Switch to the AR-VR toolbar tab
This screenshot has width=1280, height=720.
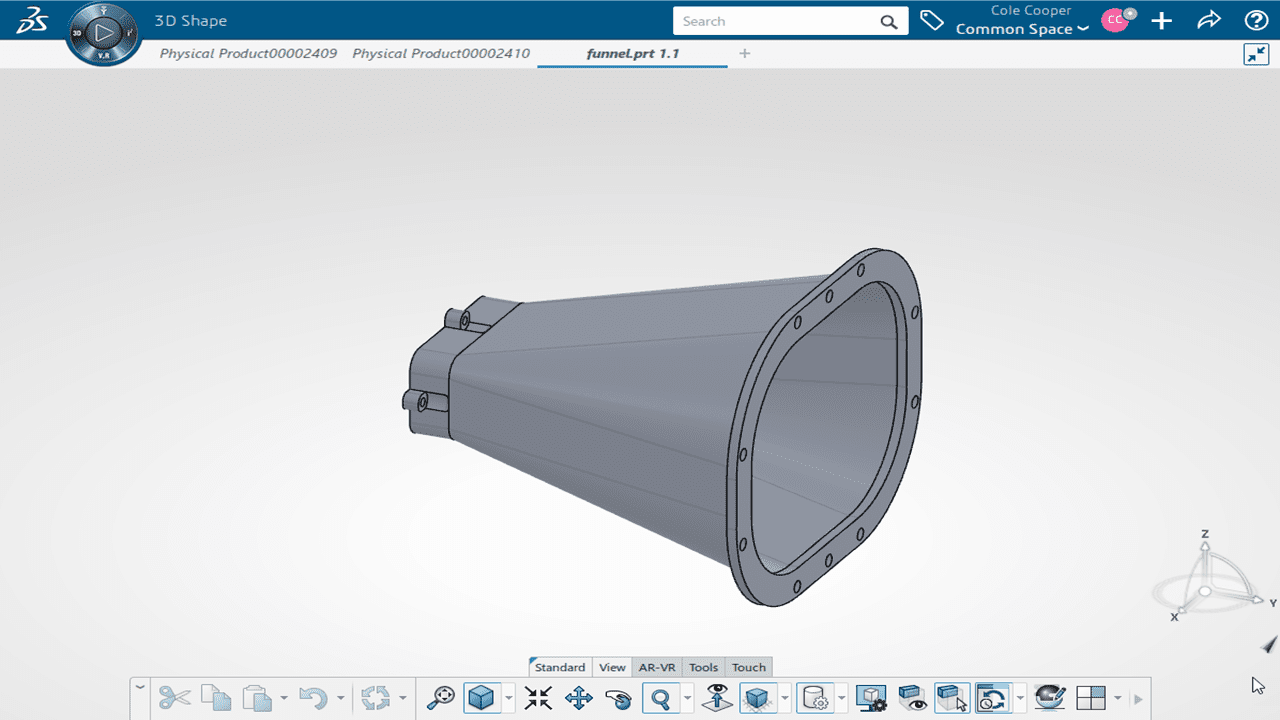[x=657, y=667]
